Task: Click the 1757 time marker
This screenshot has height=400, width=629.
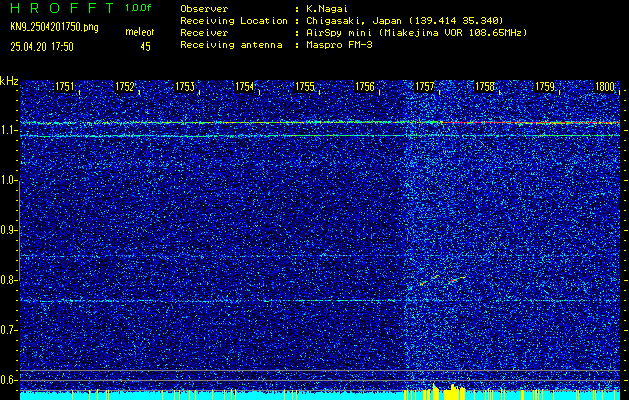Action: pos(424,86)
